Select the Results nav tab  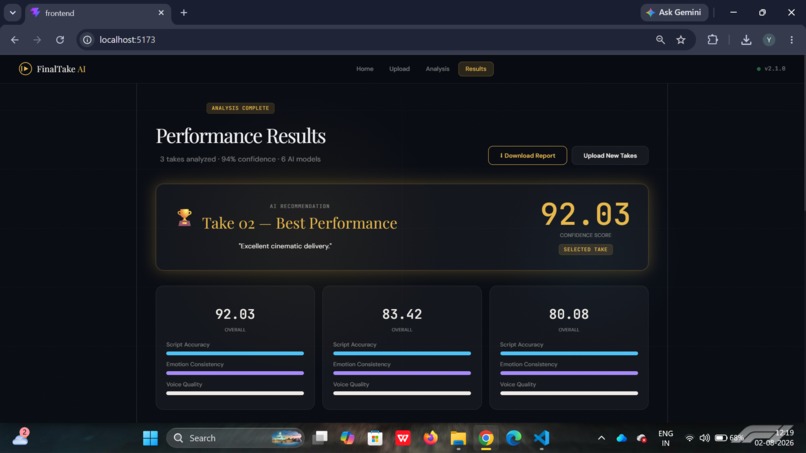(475, 69)
